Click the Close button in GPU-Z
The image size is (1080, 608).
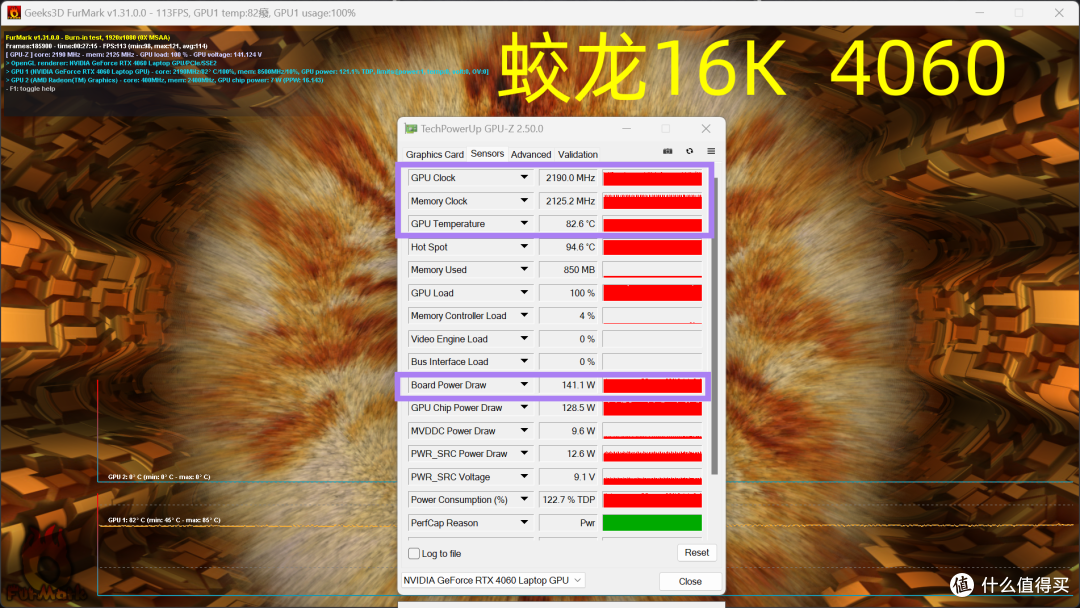coord(690,581)
